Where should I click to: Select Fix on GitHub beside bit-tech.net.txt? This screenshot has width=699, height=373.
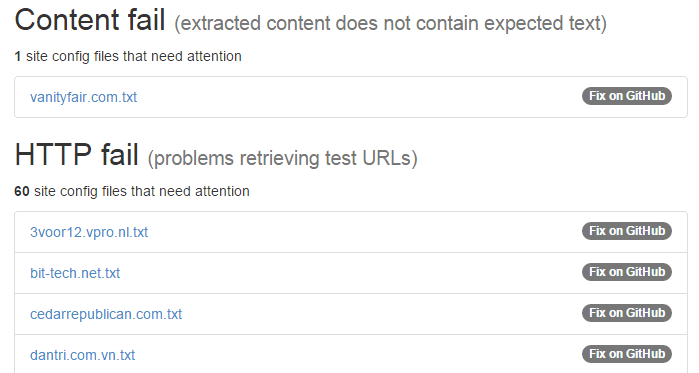pos(626,272)
